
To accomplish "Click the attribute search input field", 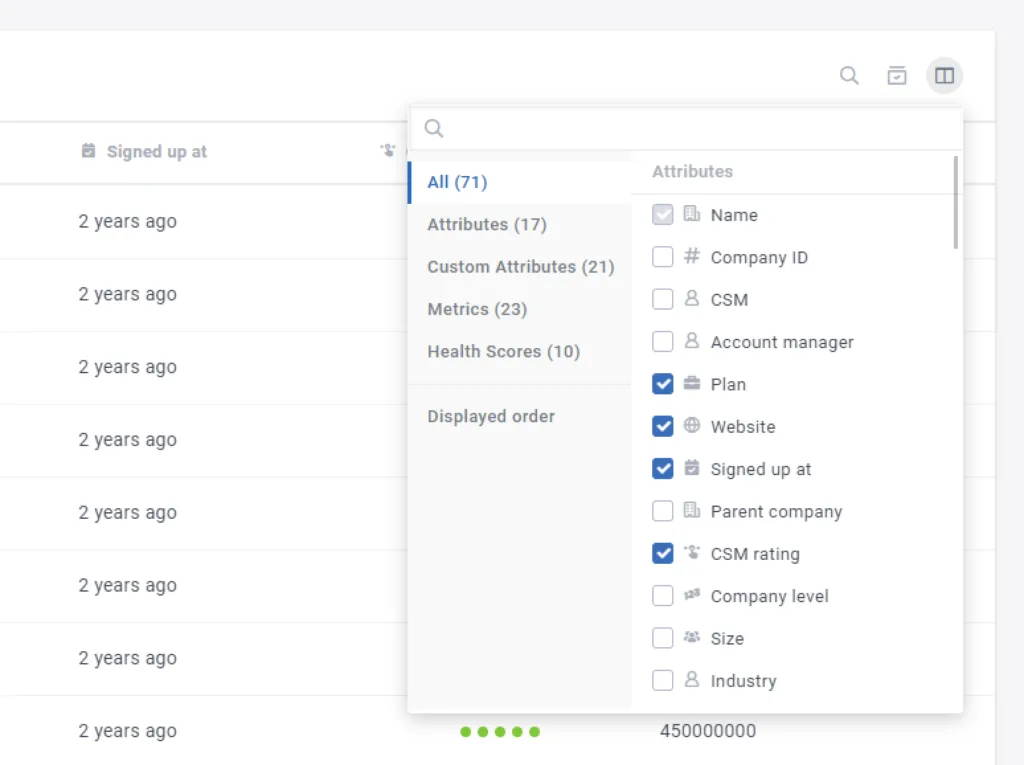I will tap(686, 128).
